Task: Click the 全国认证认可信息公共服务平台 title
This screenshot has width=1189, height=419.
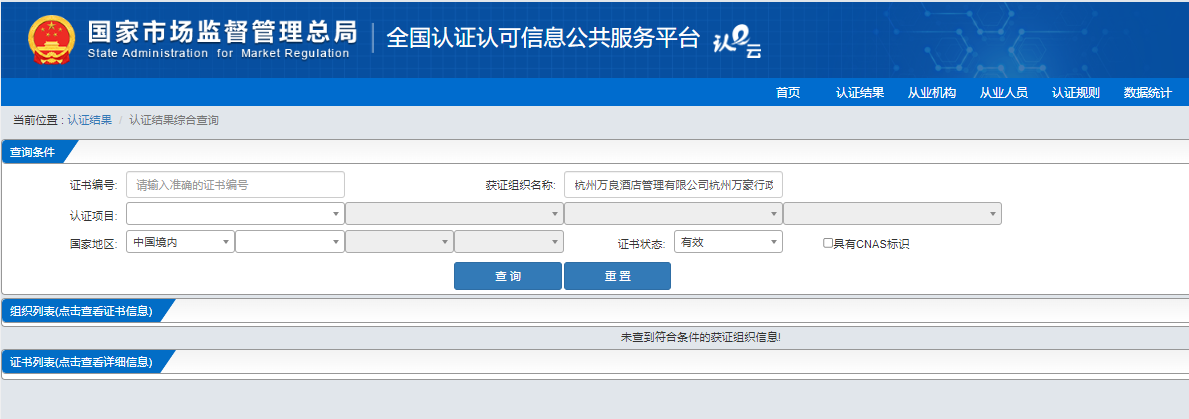Action: click(x=543, y=38)
